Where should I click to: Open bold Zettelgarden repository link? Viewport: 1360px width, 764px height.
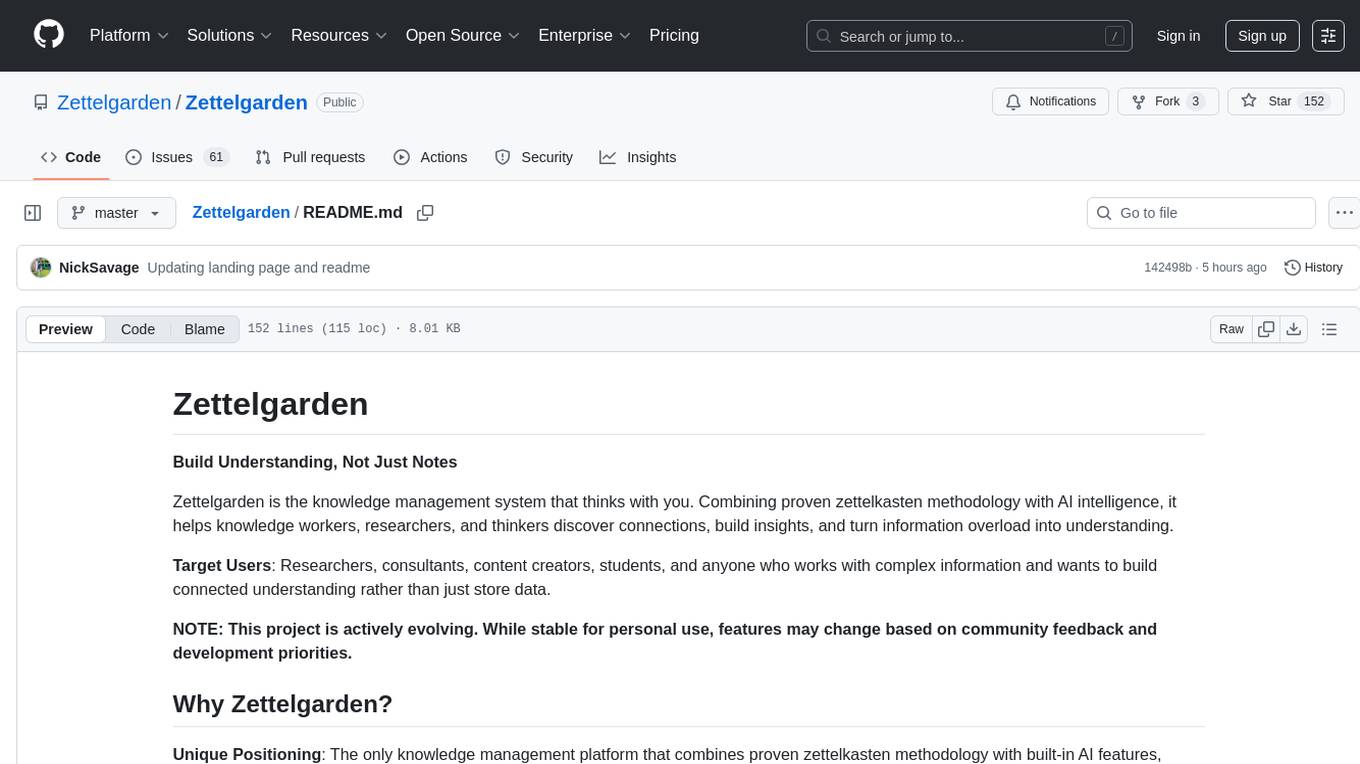click(x=246, y=102)
